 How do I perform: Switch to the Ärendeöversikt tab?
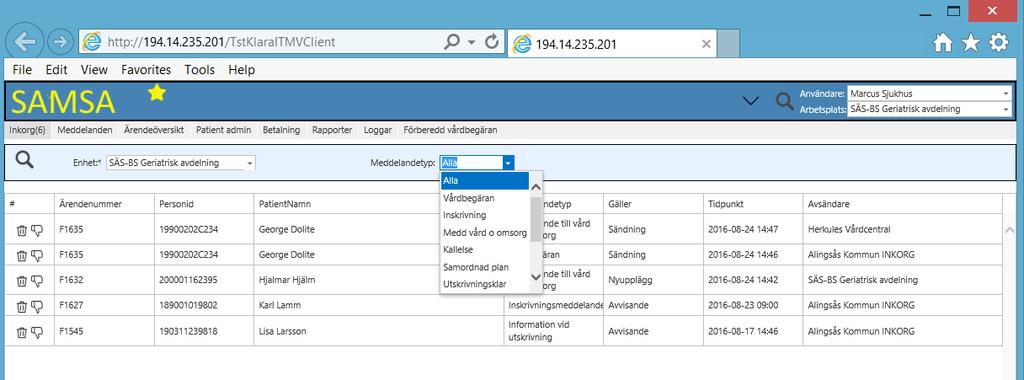click(x=153, y=130)
